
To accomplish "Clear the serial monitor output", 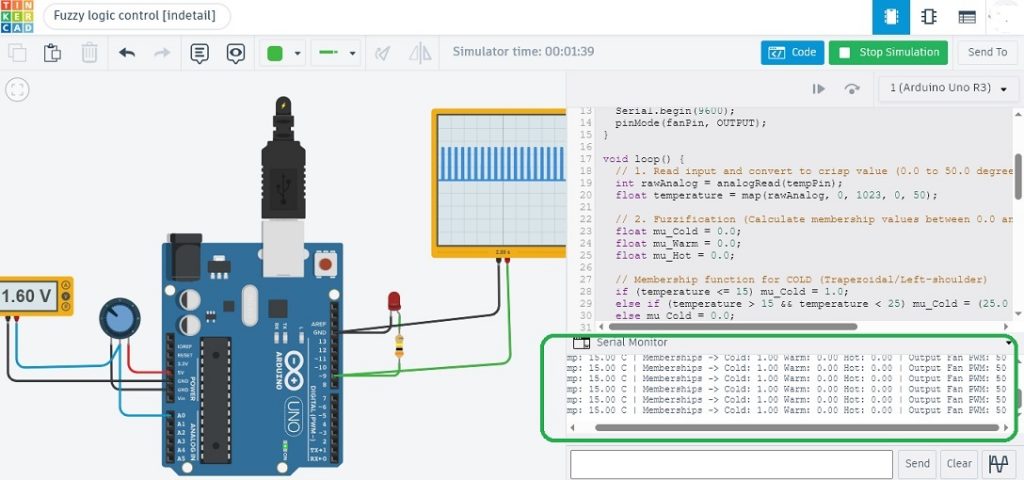I will tap(959, 464).
